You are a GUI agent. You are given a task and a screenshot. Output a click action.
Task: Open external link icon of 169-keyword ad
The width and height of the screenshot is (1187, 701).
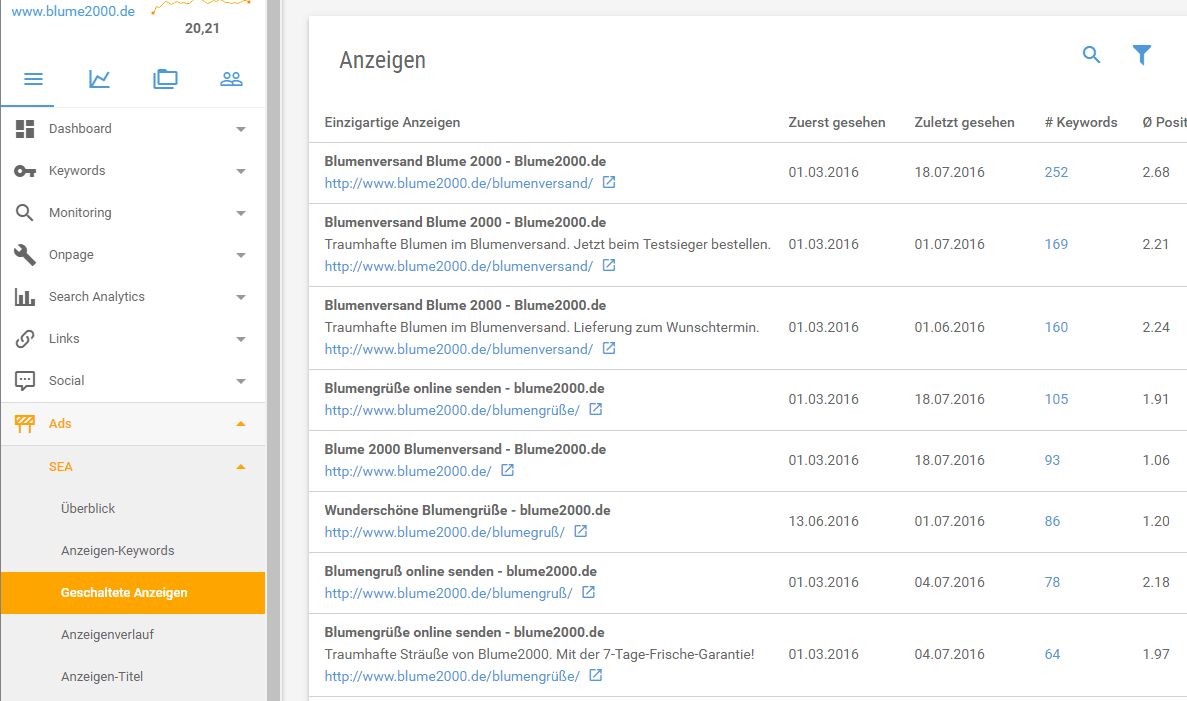point(609,266)
